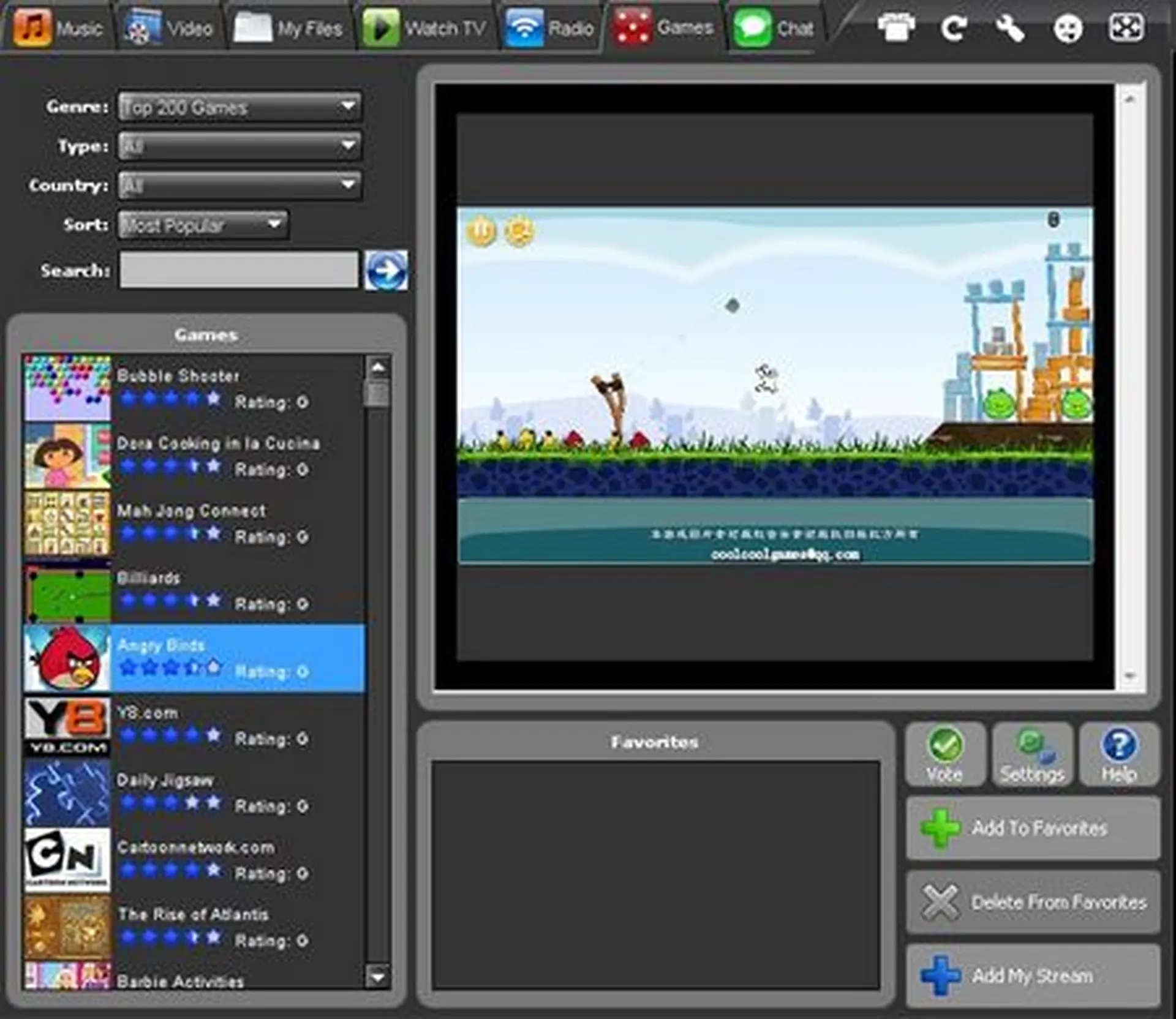Select the Y8.com logo thumbnail
Screen dimensions: 1176x1019
click(x=67, y=726)
